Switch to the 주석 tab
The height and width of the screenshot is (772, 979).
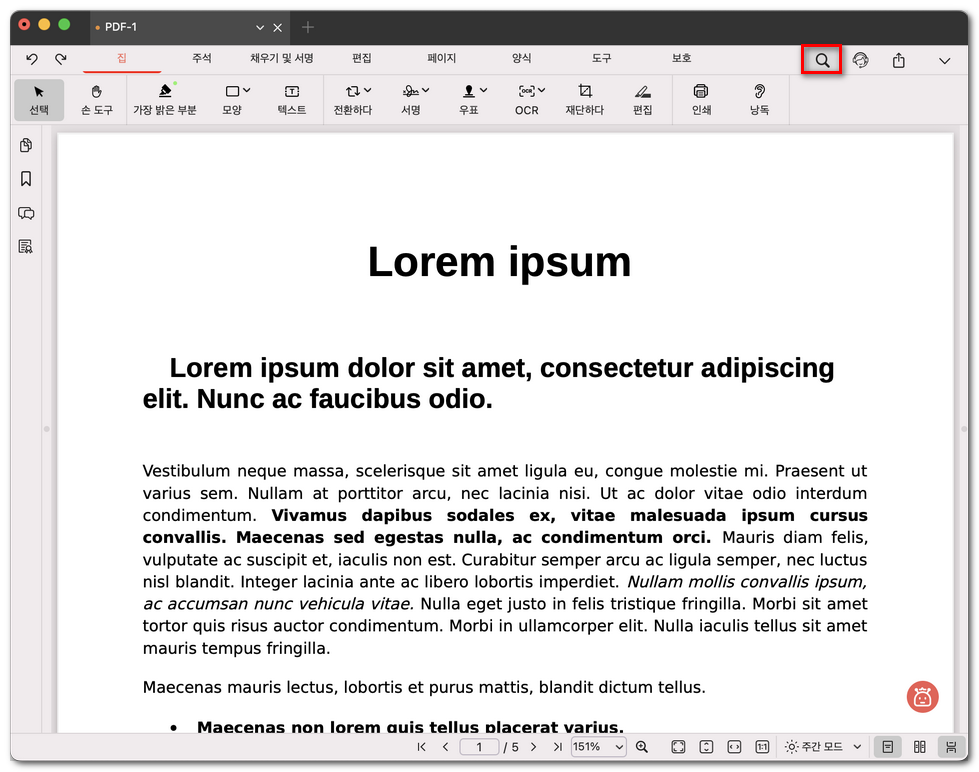(202, 59)
